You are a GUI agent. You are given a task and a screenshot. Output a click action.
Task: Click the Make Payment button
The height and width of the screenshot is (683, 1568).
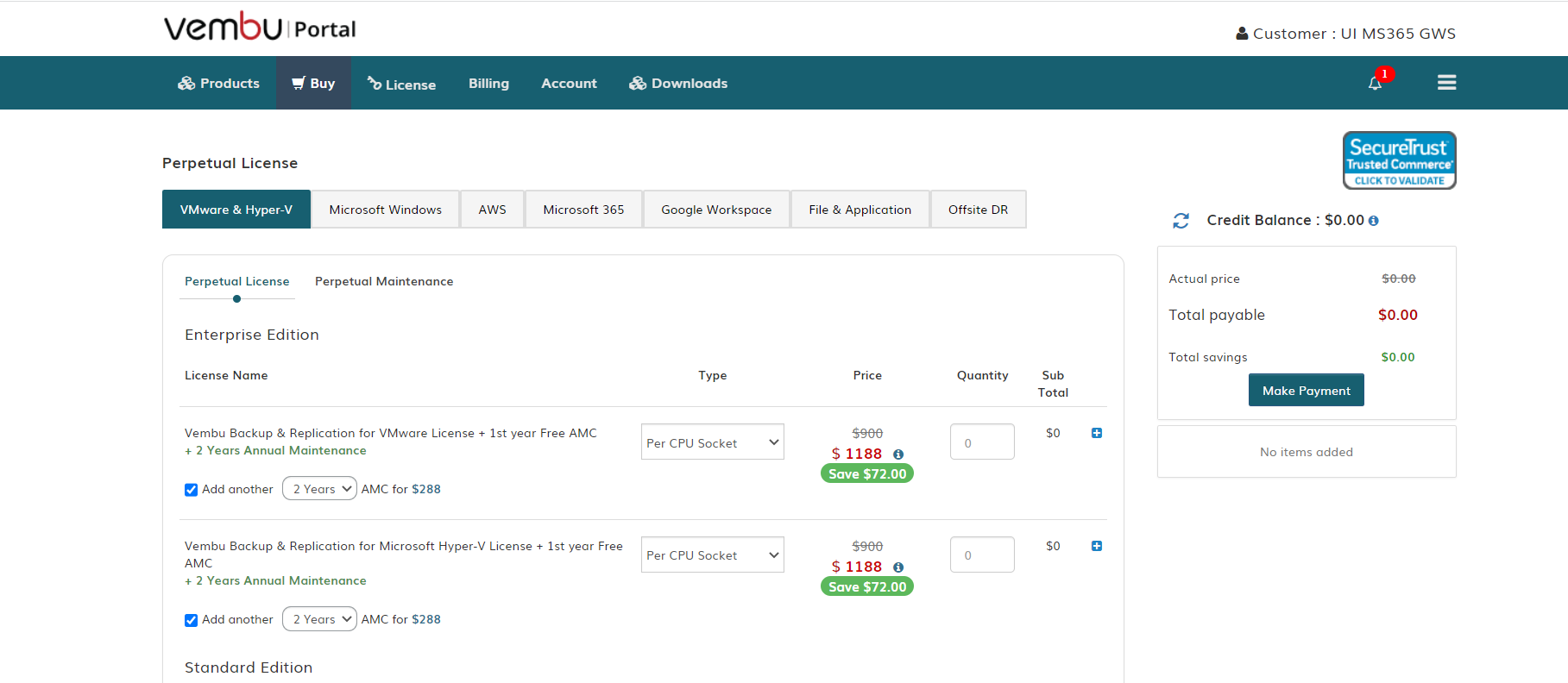[x=1306, y=391]
